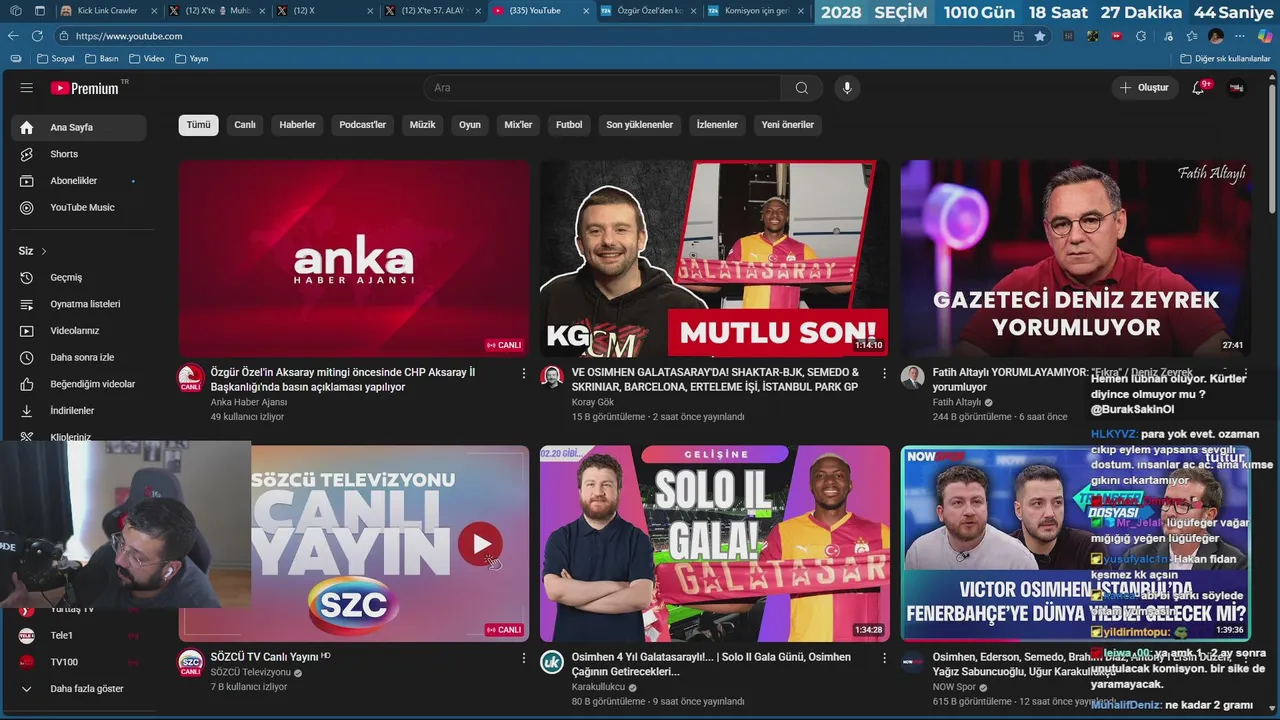Image resolution: width=1280 pixels, height=720 pixels.
Task: Open the SOLO IL GALA video thumbnail
Action: coord(714,543)
